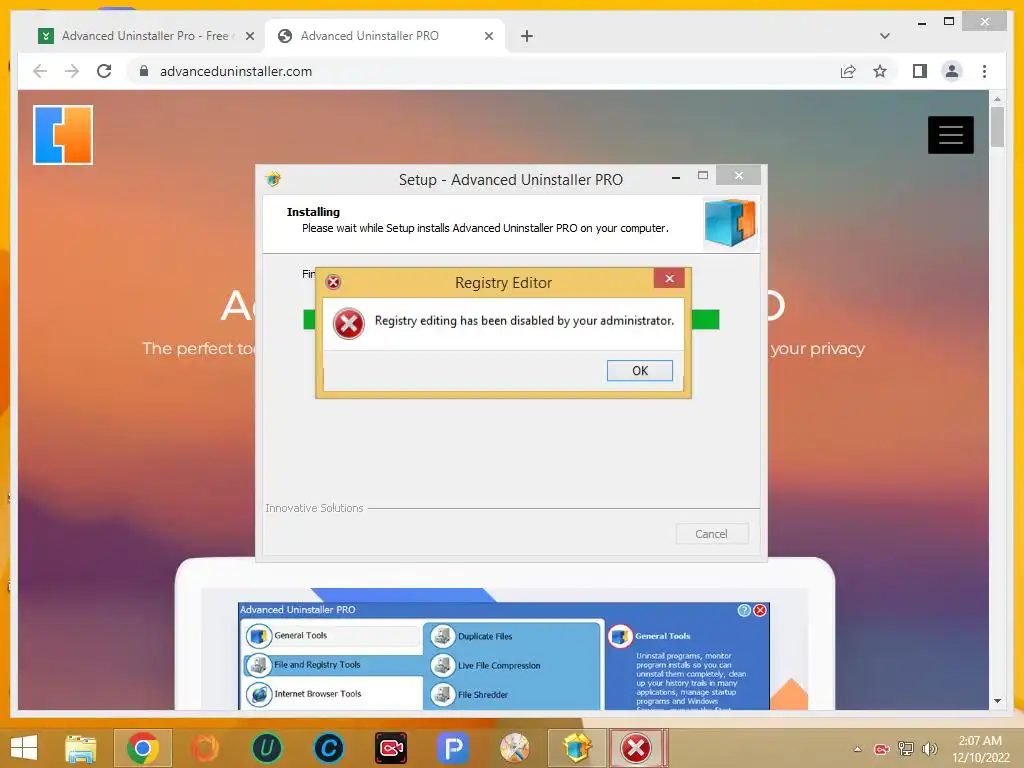Open the tools-disc taskbar icon

[515, 748]
